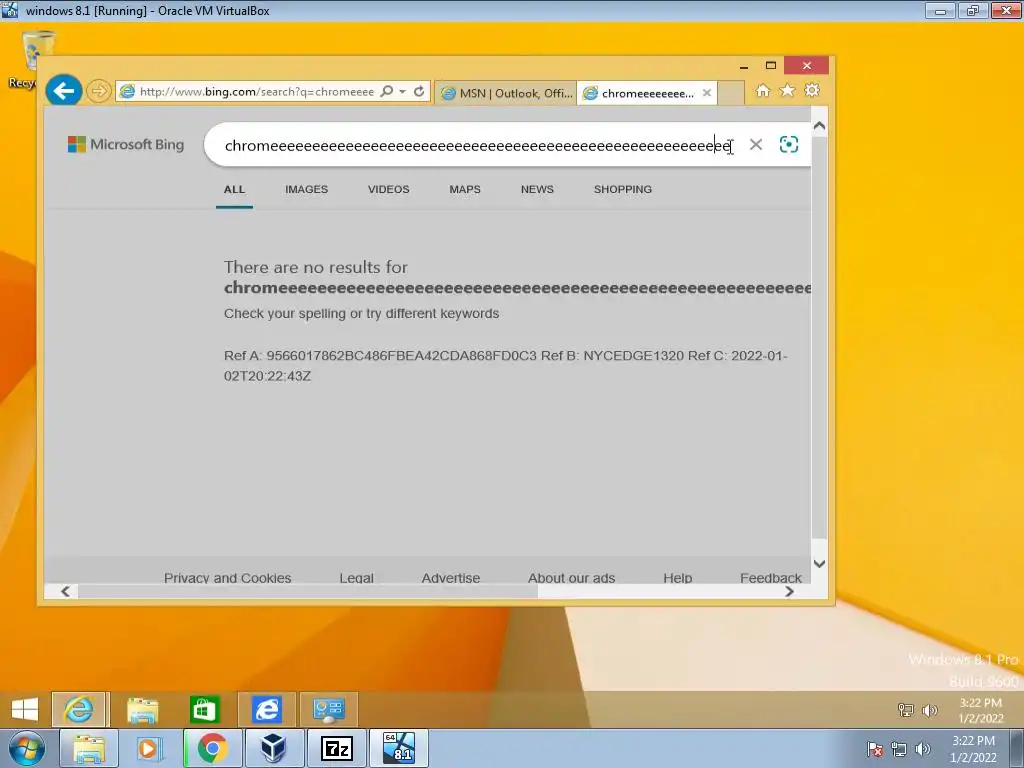Open host Windows Explorer taskbar icon
This screenshot has width=1024, height=768.
[x=89, y=748]
